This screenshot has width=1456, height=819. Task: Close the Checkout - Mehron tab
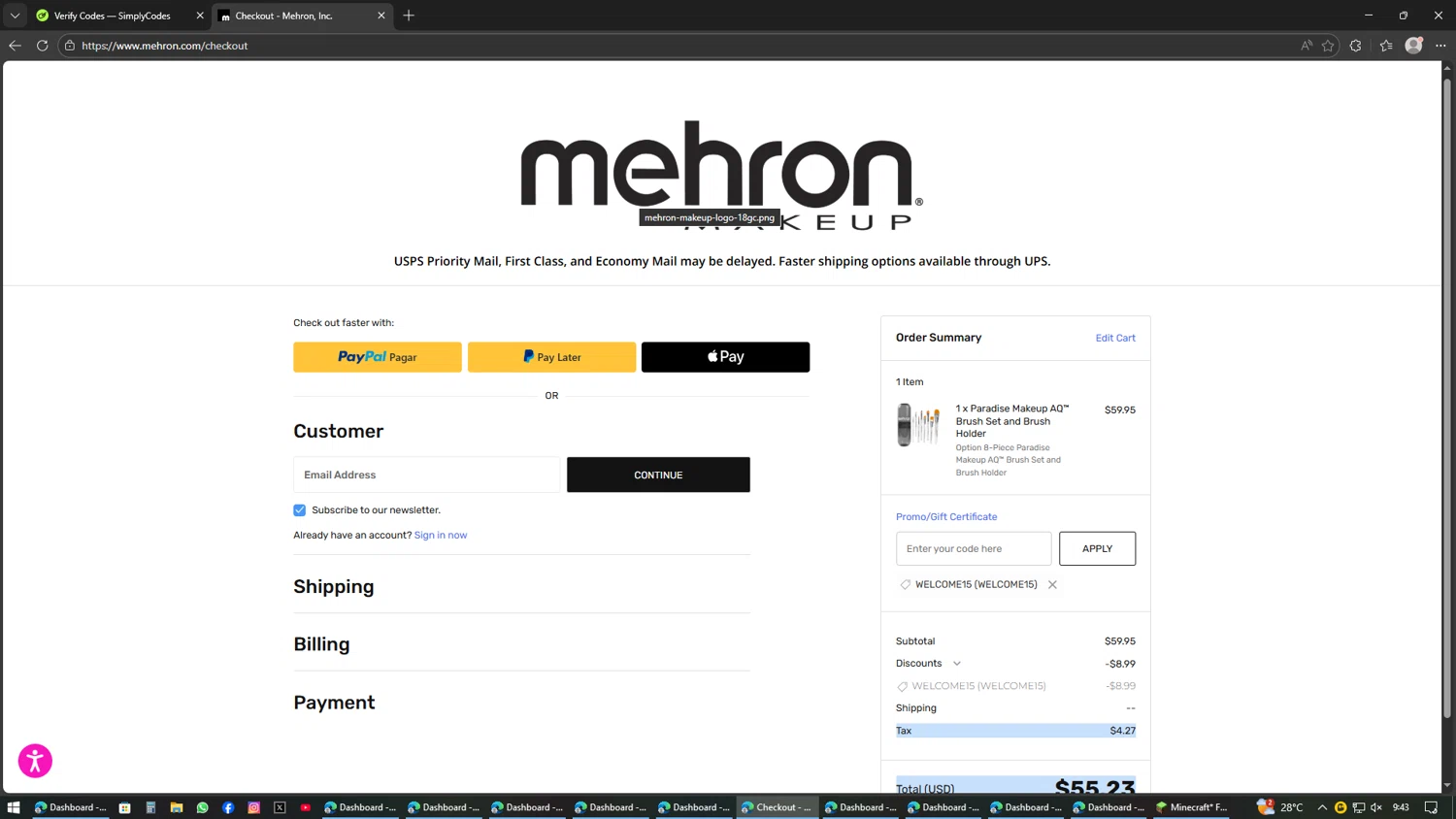(381, 16)
